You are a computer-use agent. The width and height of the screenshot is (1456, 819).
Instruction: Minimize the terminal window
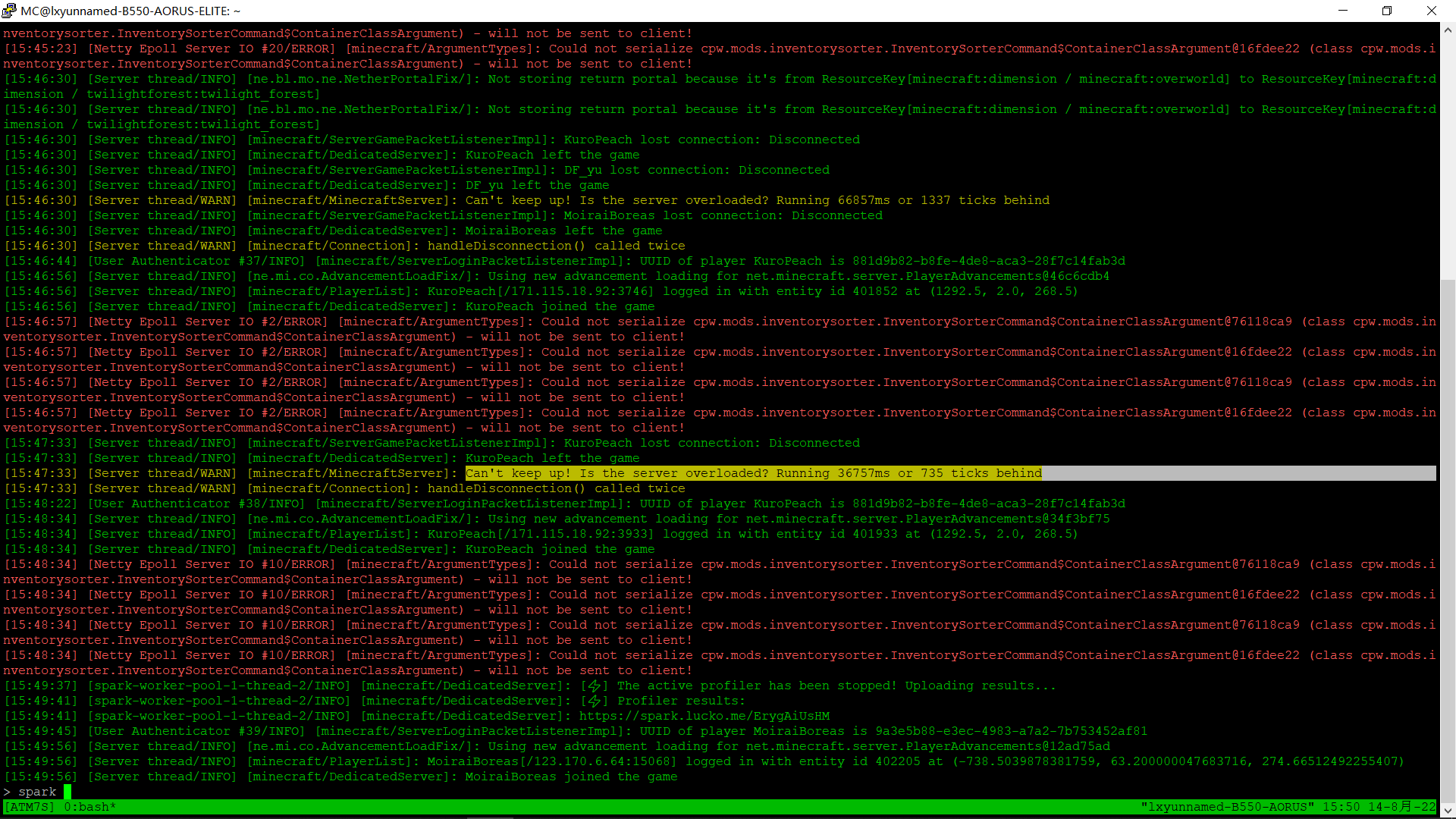1343,11
